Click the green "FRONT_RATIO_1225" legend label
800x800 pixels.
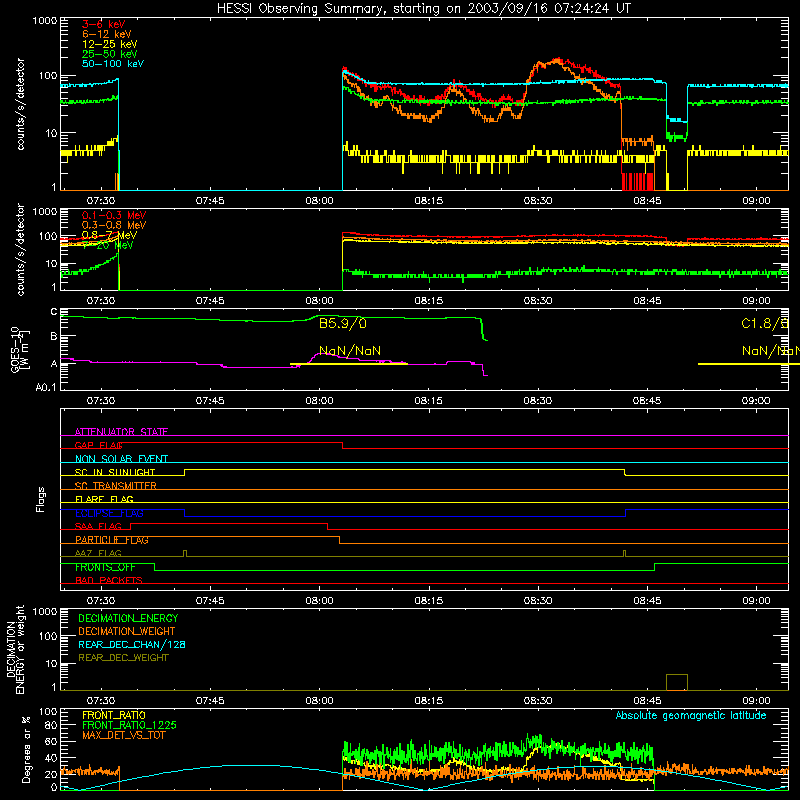pyautogui.click(x=130, y=725)
